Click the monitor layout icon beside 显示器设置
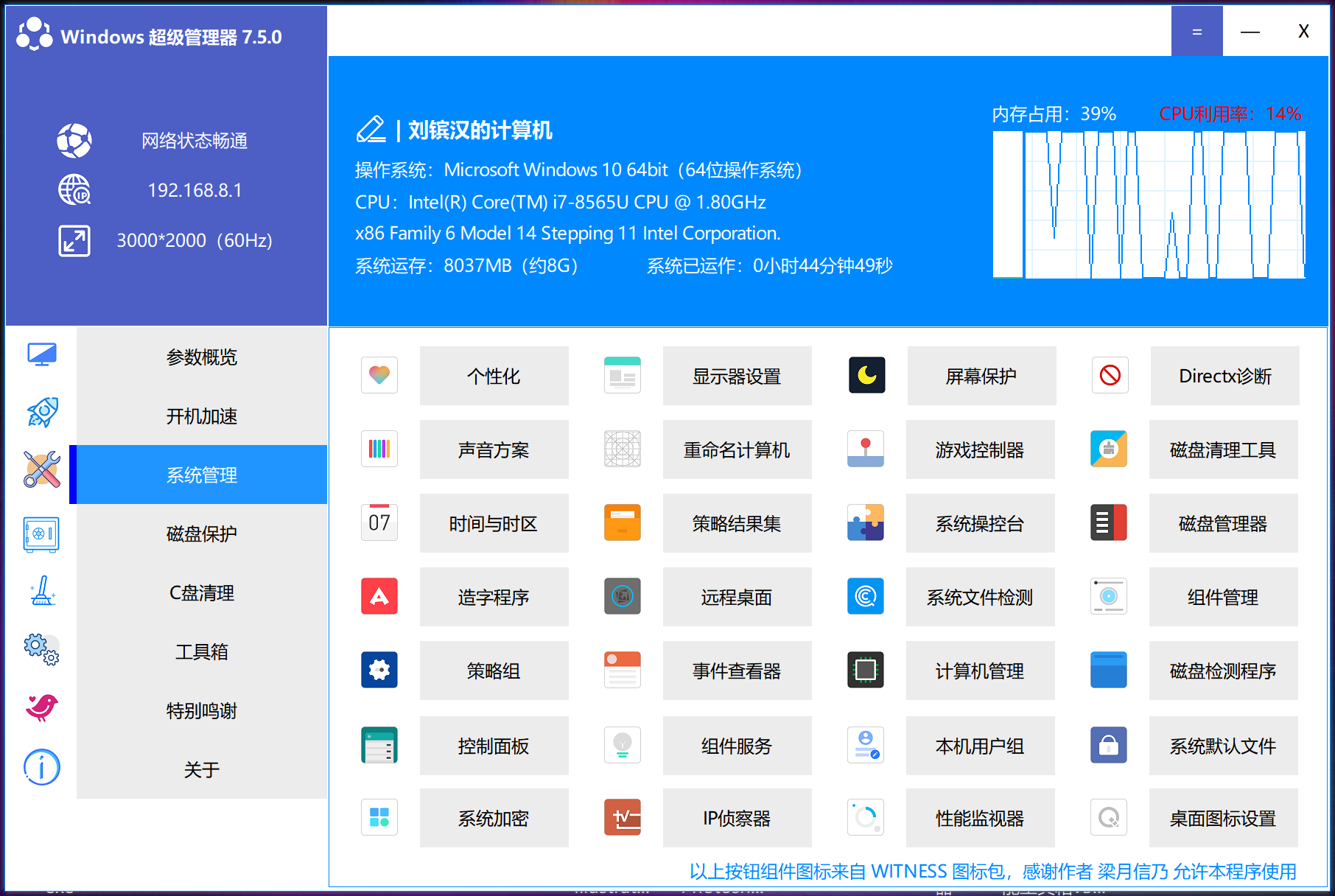Screen dimensions: 1335x896 [623, 375]
